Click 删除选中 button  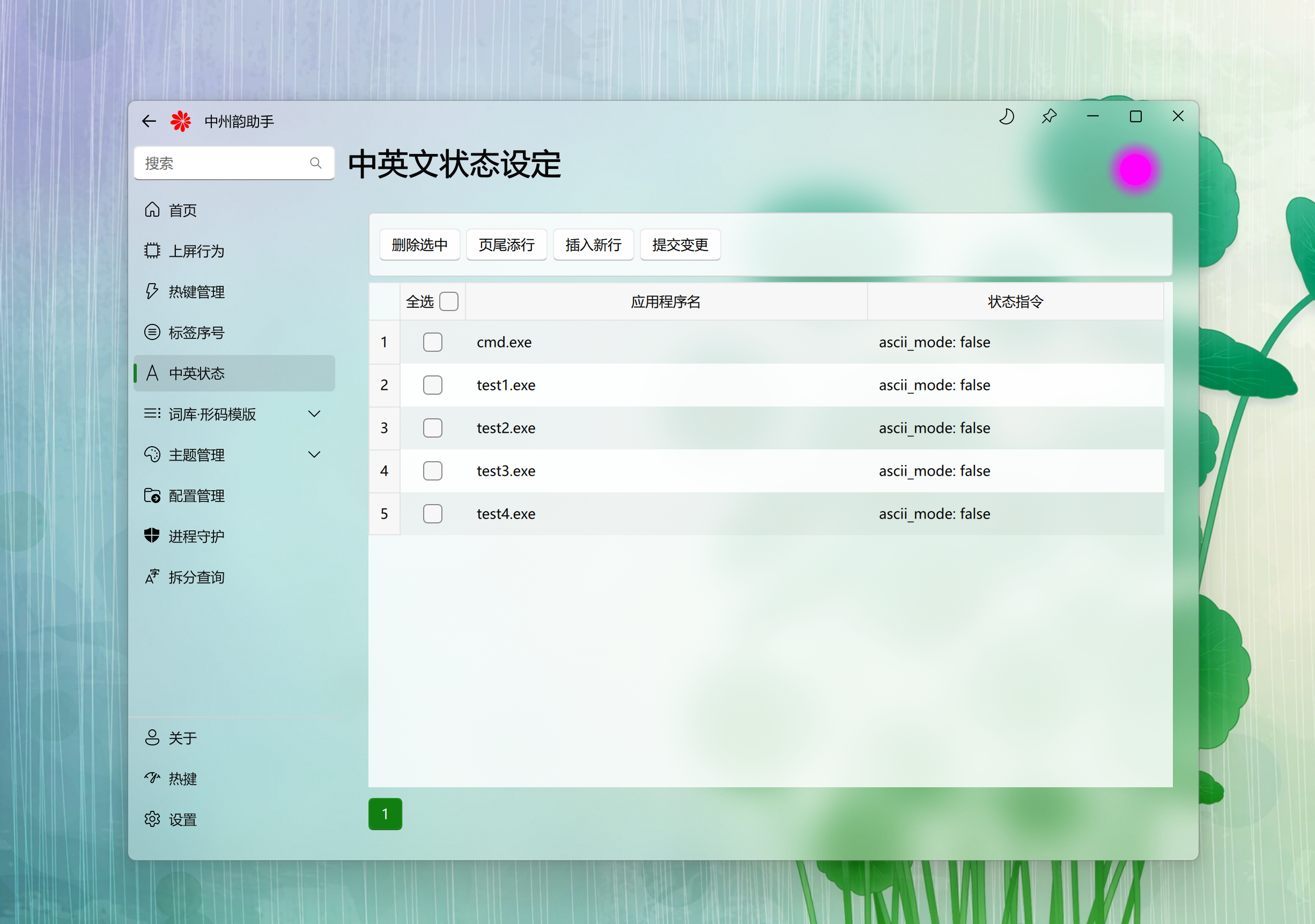pos(419,245)
